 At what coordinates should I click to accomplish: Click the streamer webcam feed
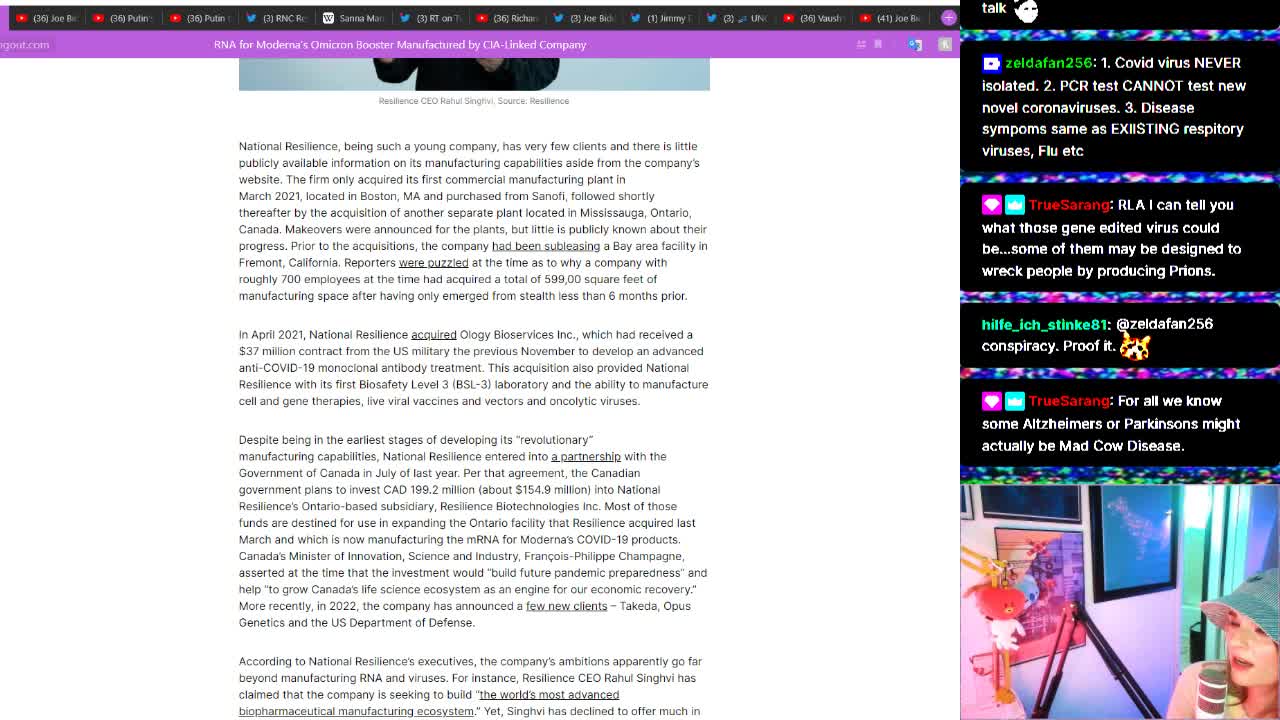[x=1120, y=602]
